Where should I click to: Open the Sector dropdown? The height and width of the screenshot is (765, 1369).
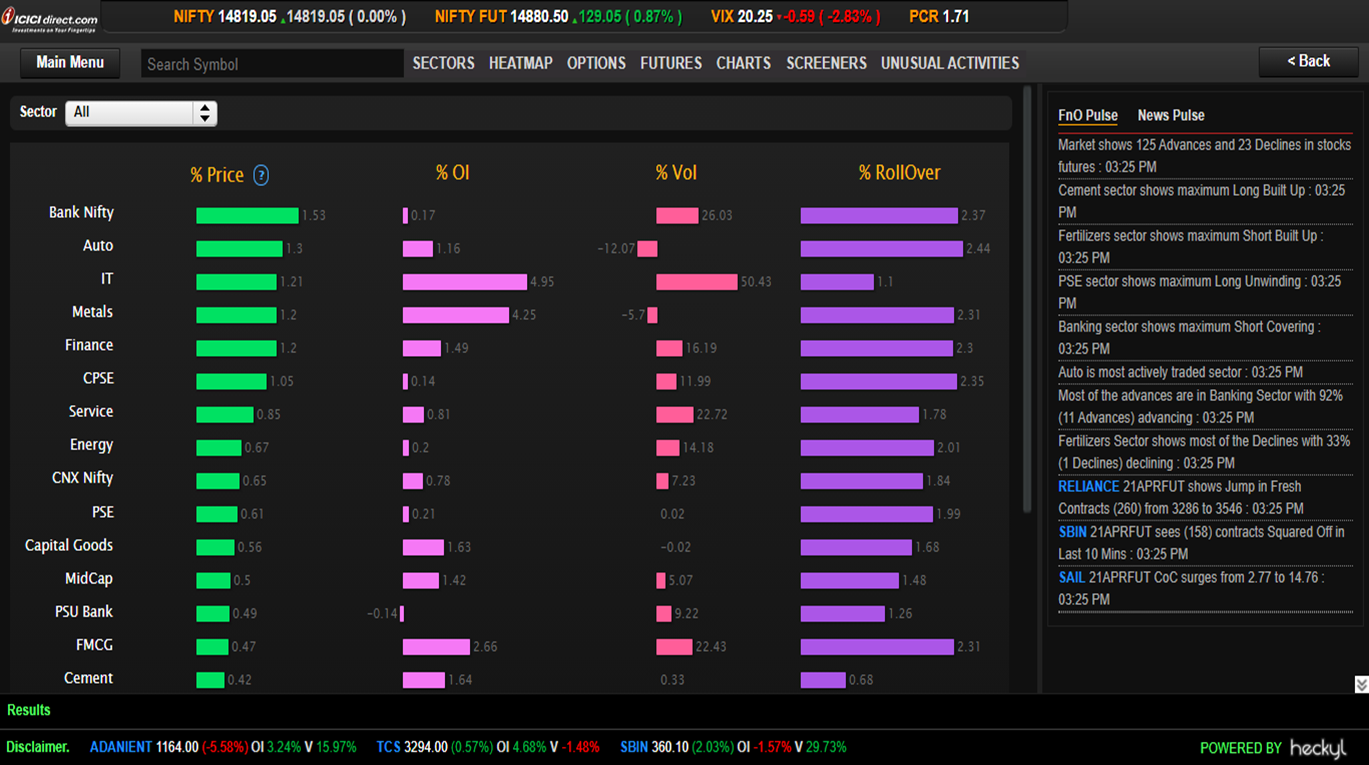(130, 112)
